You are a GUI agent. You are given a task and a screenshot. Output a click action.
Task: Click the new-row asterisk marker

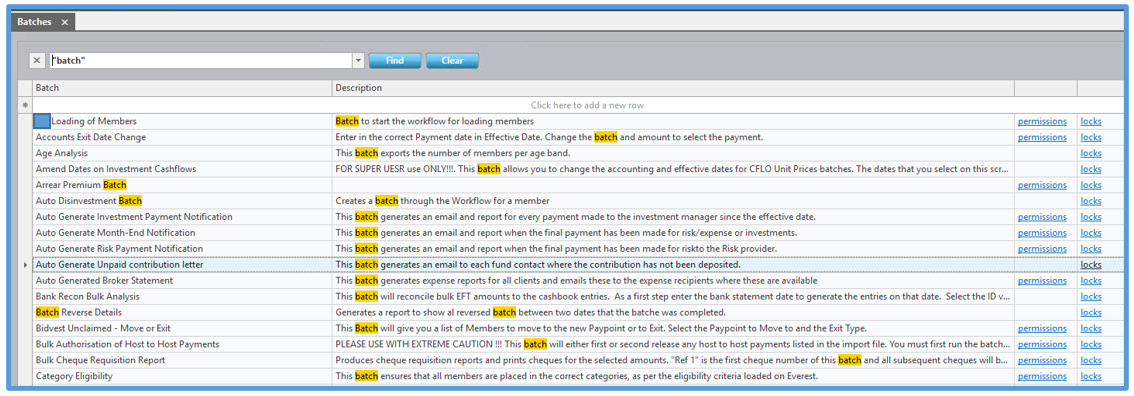(x=25, y=106)
